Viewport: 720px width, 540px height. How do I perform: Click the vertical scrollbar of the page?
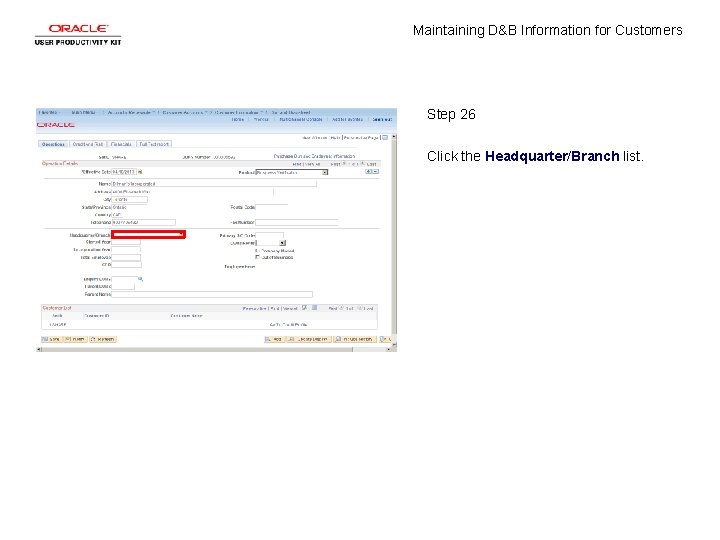tap(394, 239)
